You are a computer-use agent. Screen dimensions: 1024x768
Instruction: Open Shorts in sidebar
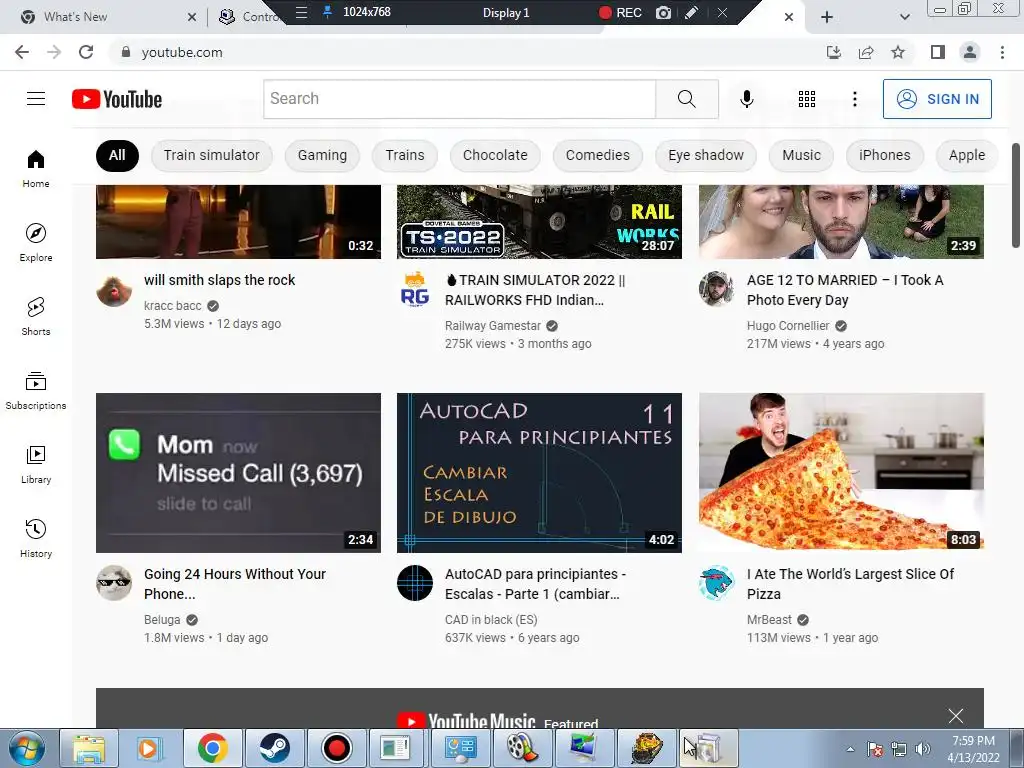[36, 317]
